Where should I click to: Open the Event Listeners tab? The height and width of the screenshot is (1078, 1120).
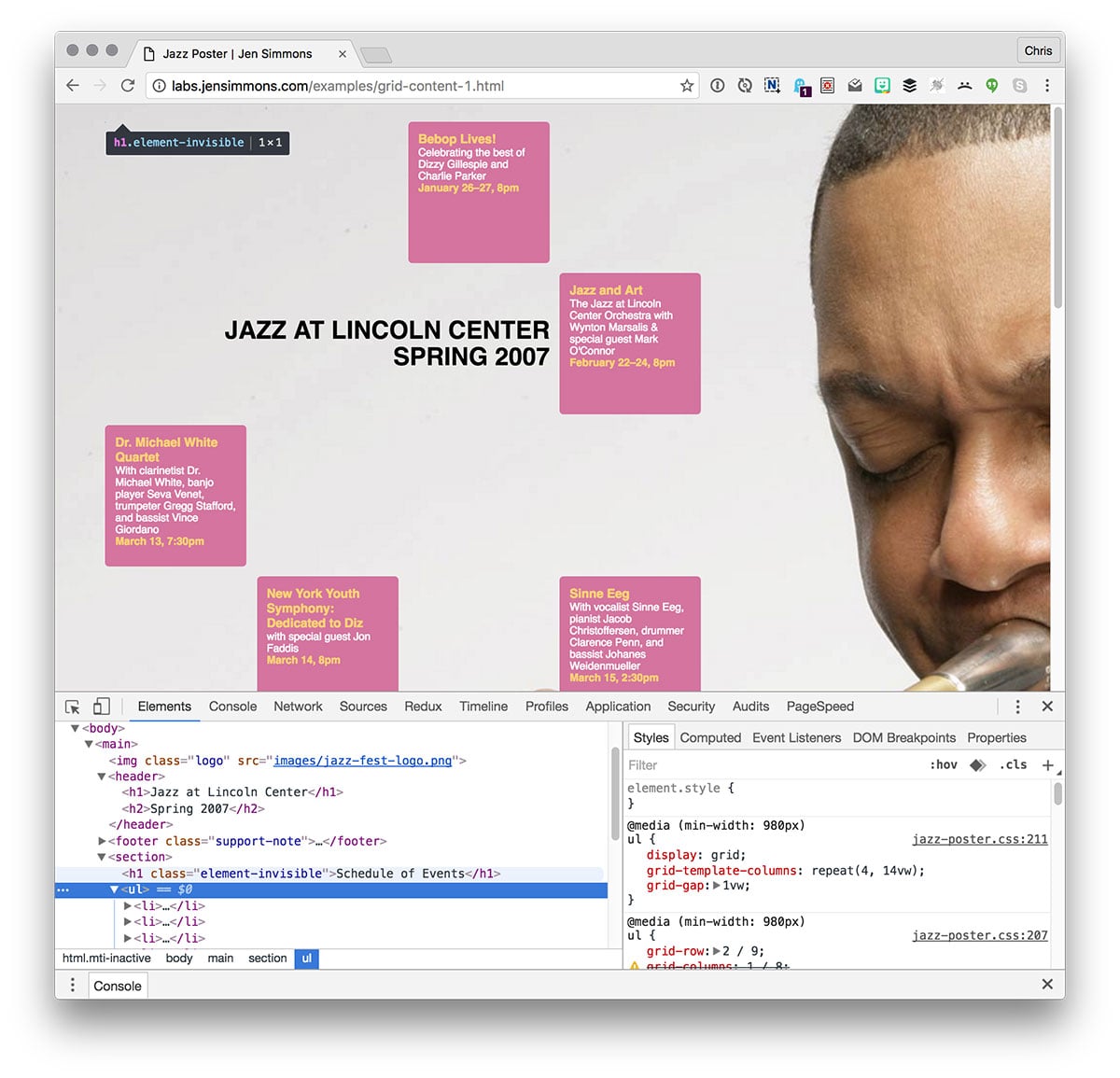796,737
